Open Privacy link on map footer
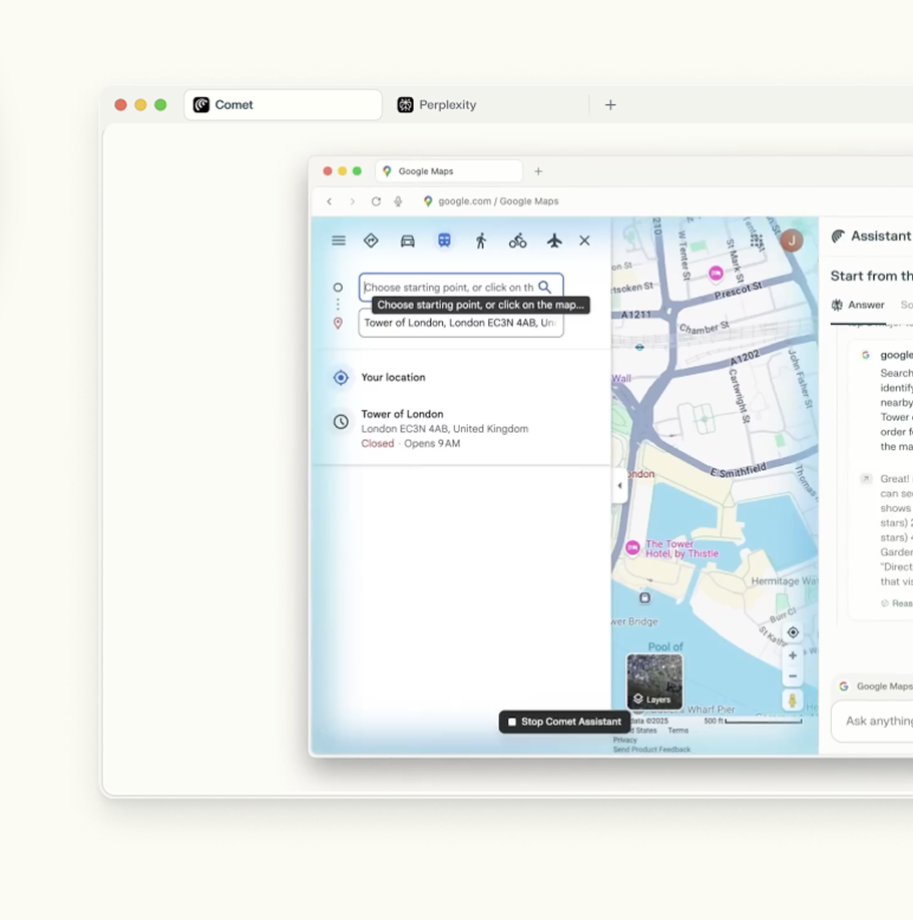 coord(625,740)
